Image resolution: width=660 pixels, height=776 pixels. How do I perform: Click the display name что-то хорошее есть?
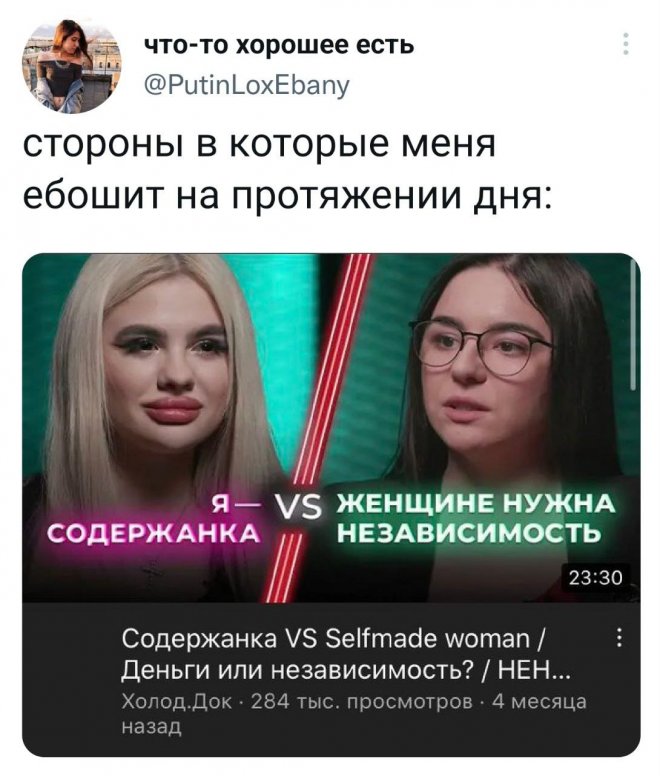[279, 45]
